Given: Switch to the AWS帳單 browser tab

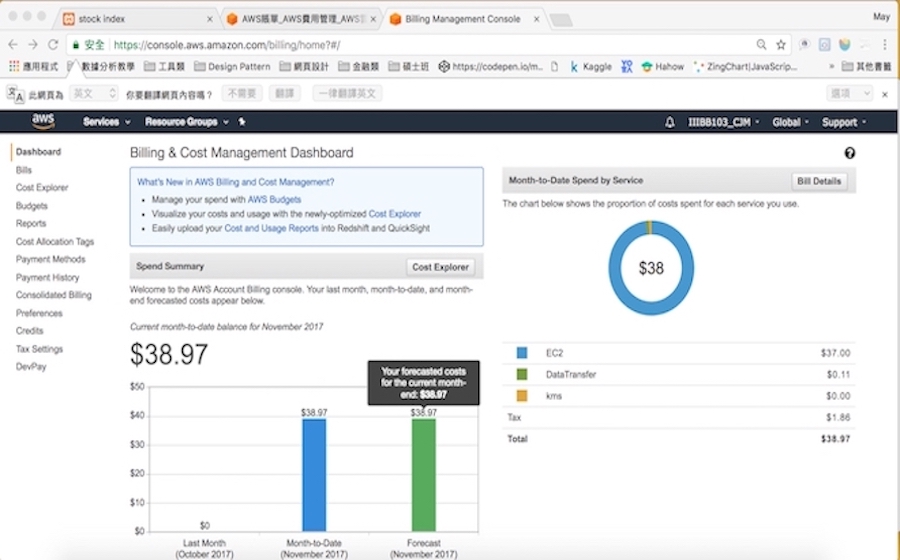Looking at the screenshot, I should point(301,19).
